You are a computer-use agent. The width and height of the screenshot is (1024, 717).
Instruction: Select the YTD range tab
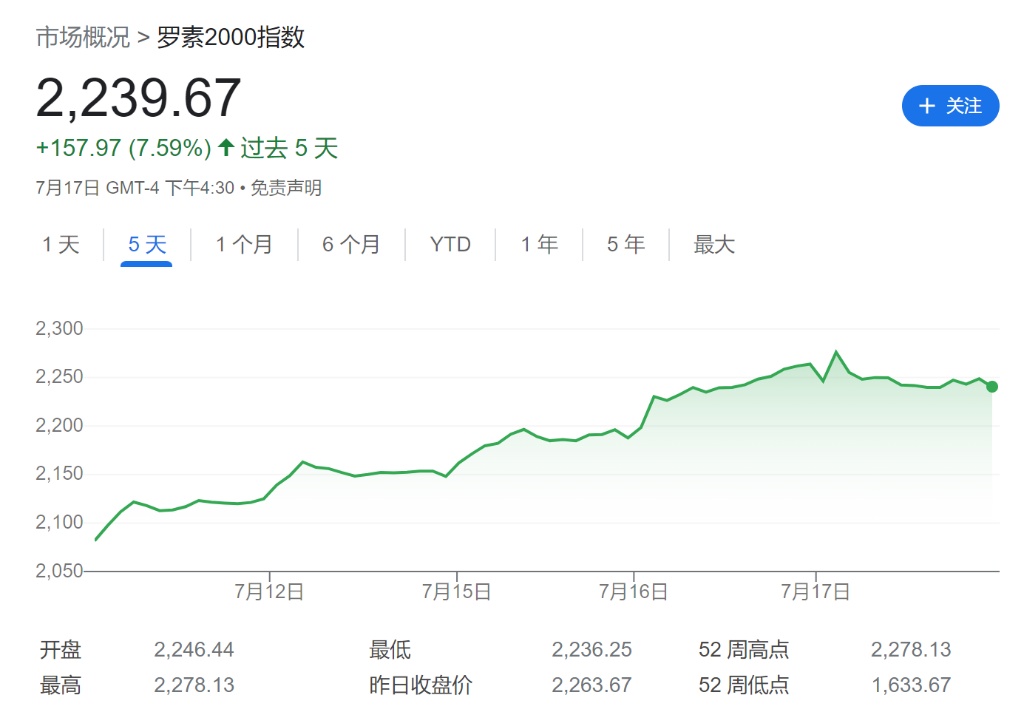tap(450, 245)
